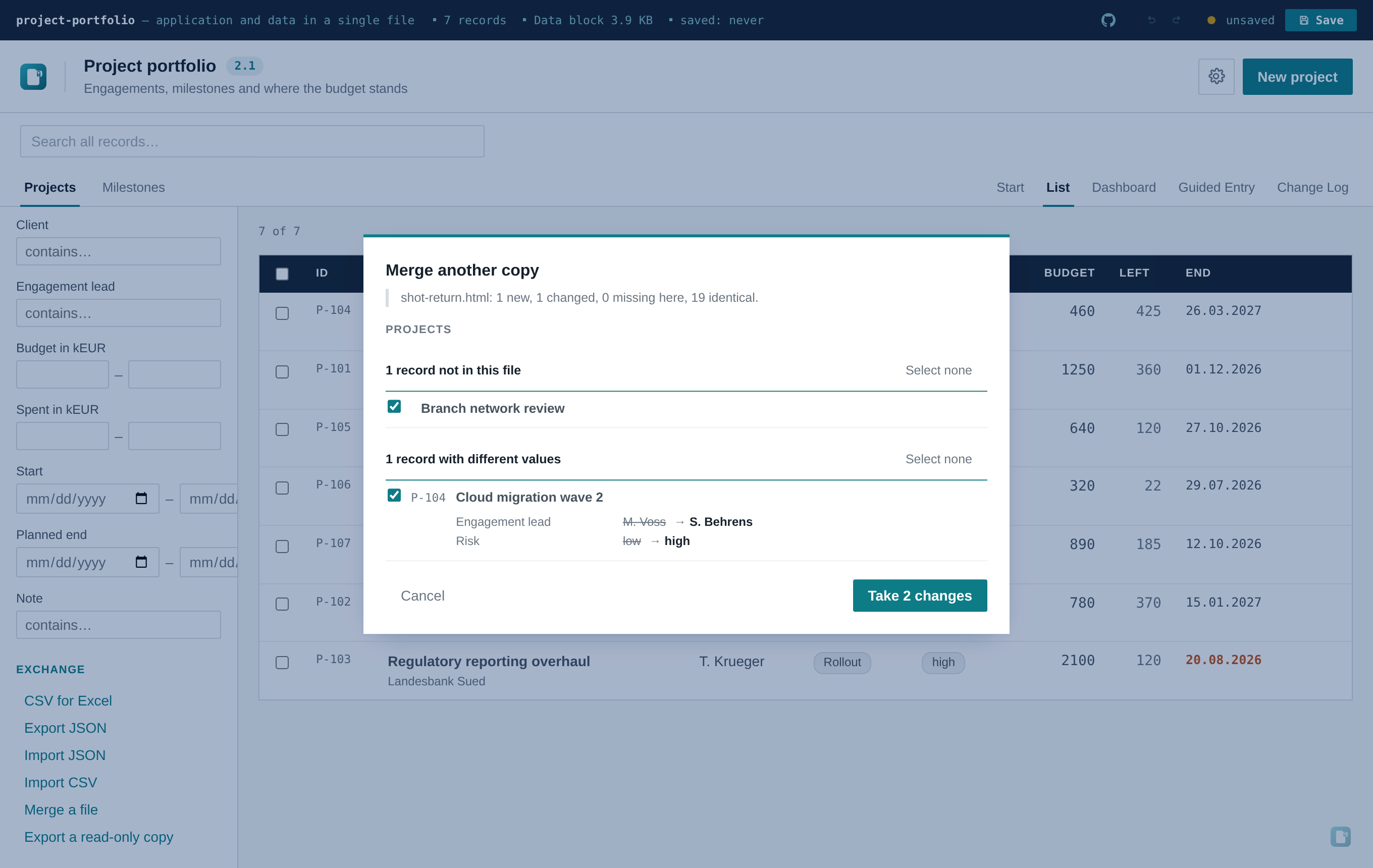Open the Start view tab

point(1010,188)
